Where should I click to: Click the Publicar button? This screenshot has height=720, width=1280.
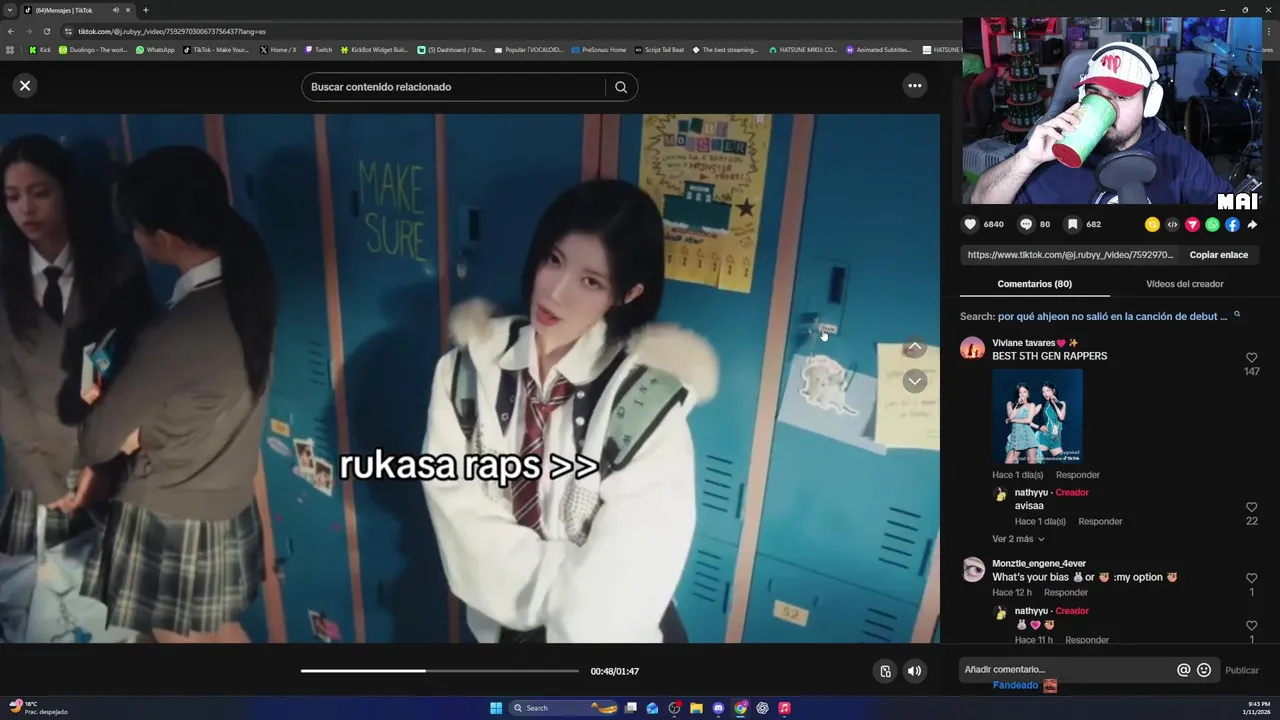coord(1242,670)
